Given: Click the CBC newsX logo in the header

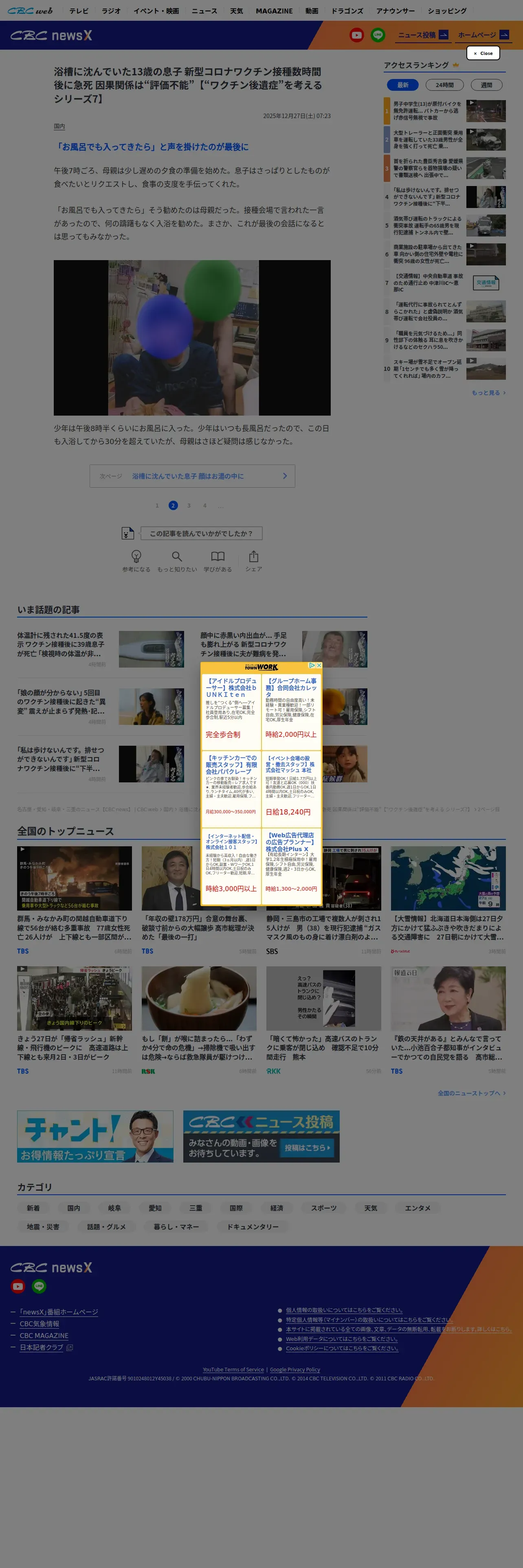Looking at the screenshot, I should pyautogui.click(x=51, y=35).
